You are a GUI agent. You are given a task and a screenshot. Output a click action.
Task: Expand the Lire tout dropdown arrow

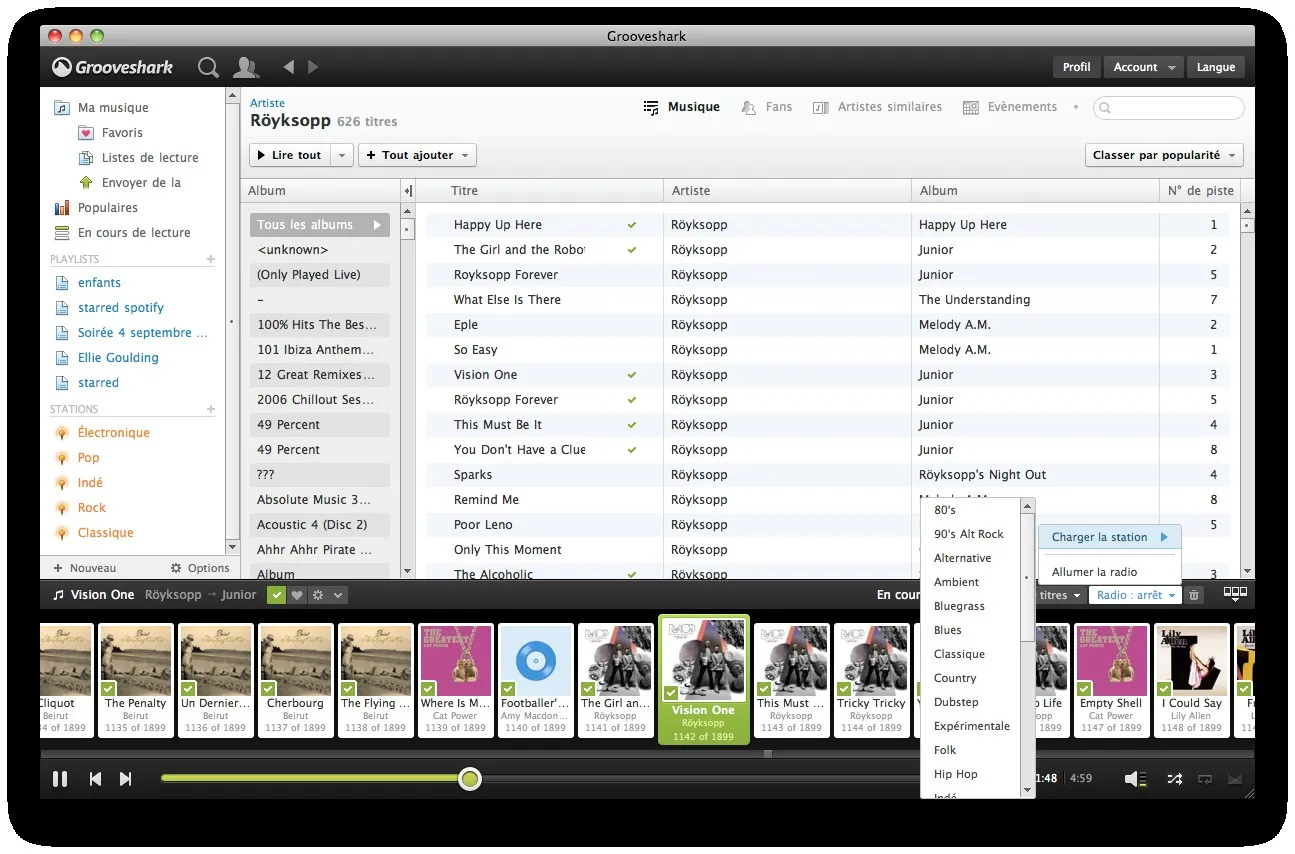(x=342, y=155)
